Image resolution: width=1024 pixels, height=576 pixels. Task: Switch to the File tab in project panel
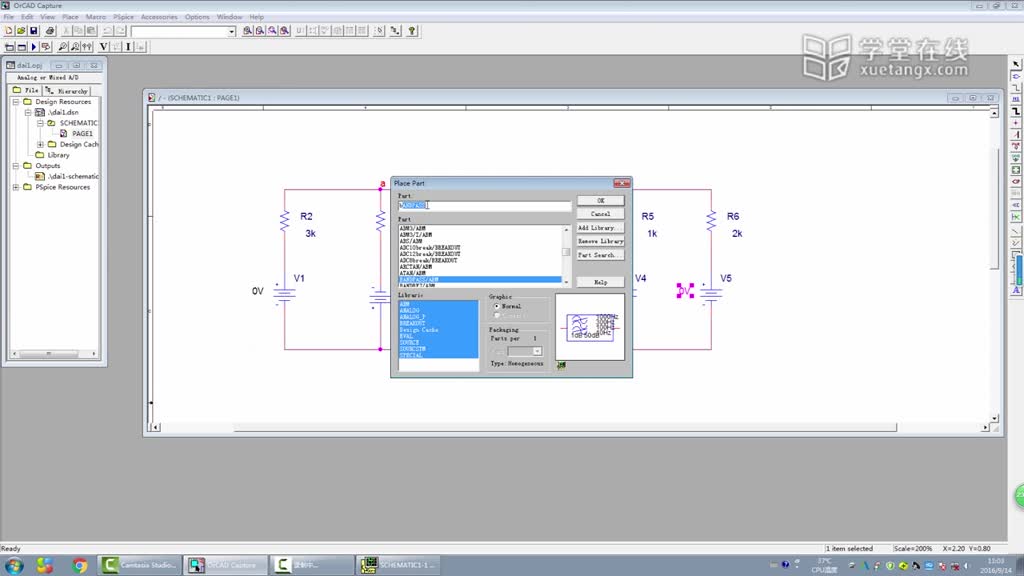26,91
